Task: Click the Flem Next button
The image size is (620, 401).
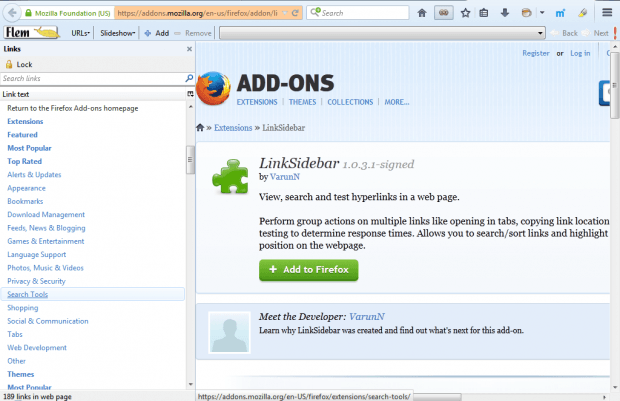Action: (596, 33)
